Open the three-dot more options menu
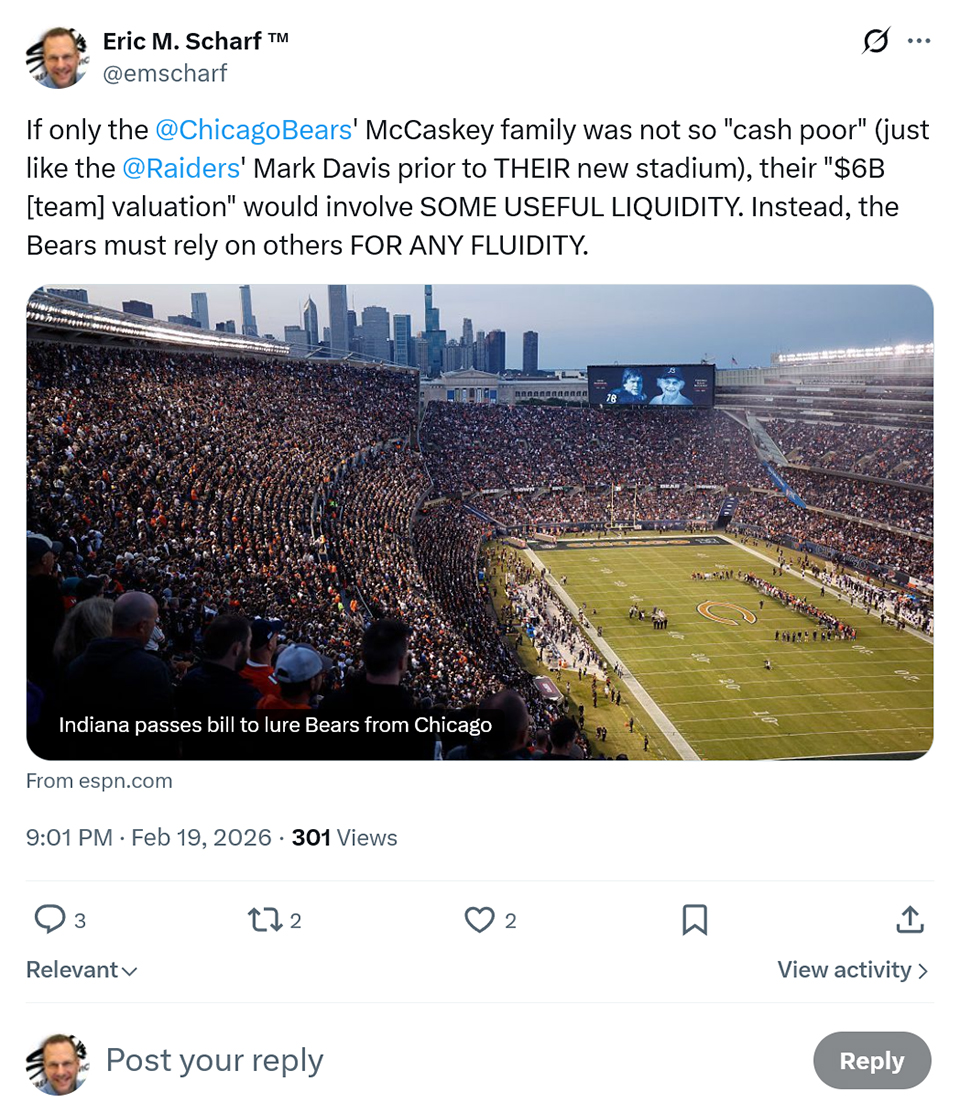The width and height of the screenshot is (960, 1100). [918, 42]
